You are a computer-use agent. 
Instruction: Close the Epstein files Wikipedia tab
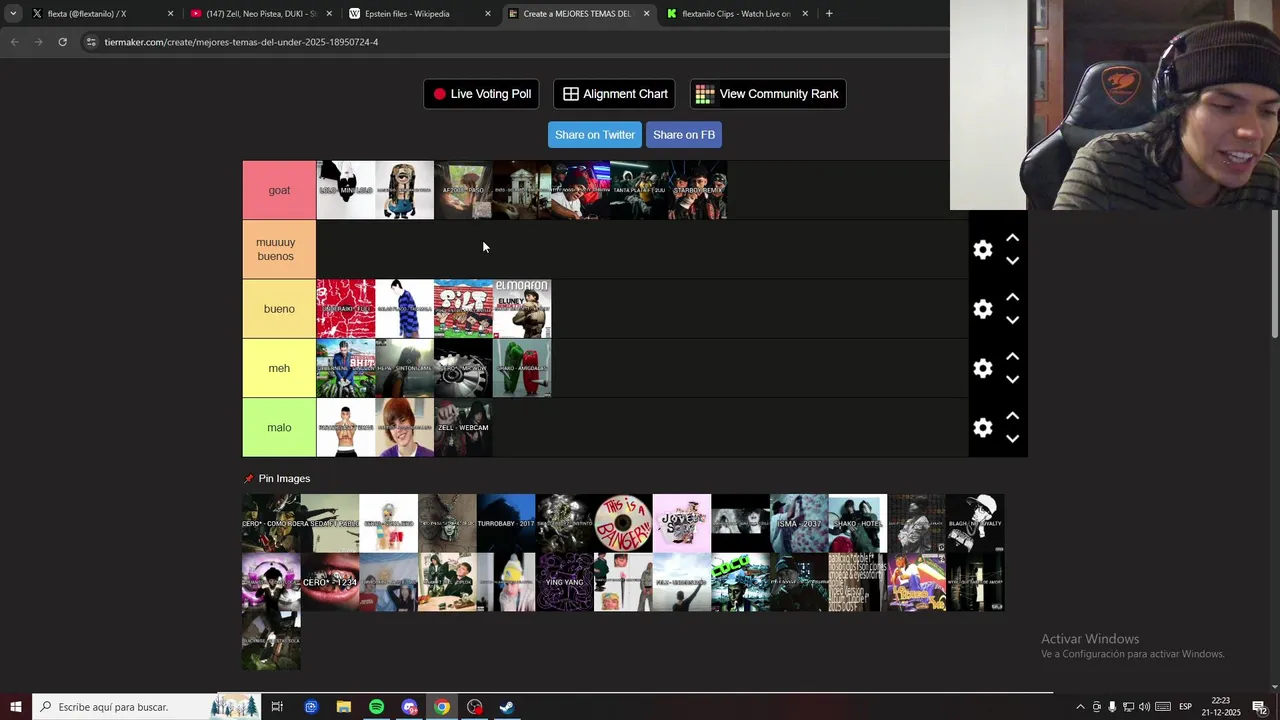488,14
